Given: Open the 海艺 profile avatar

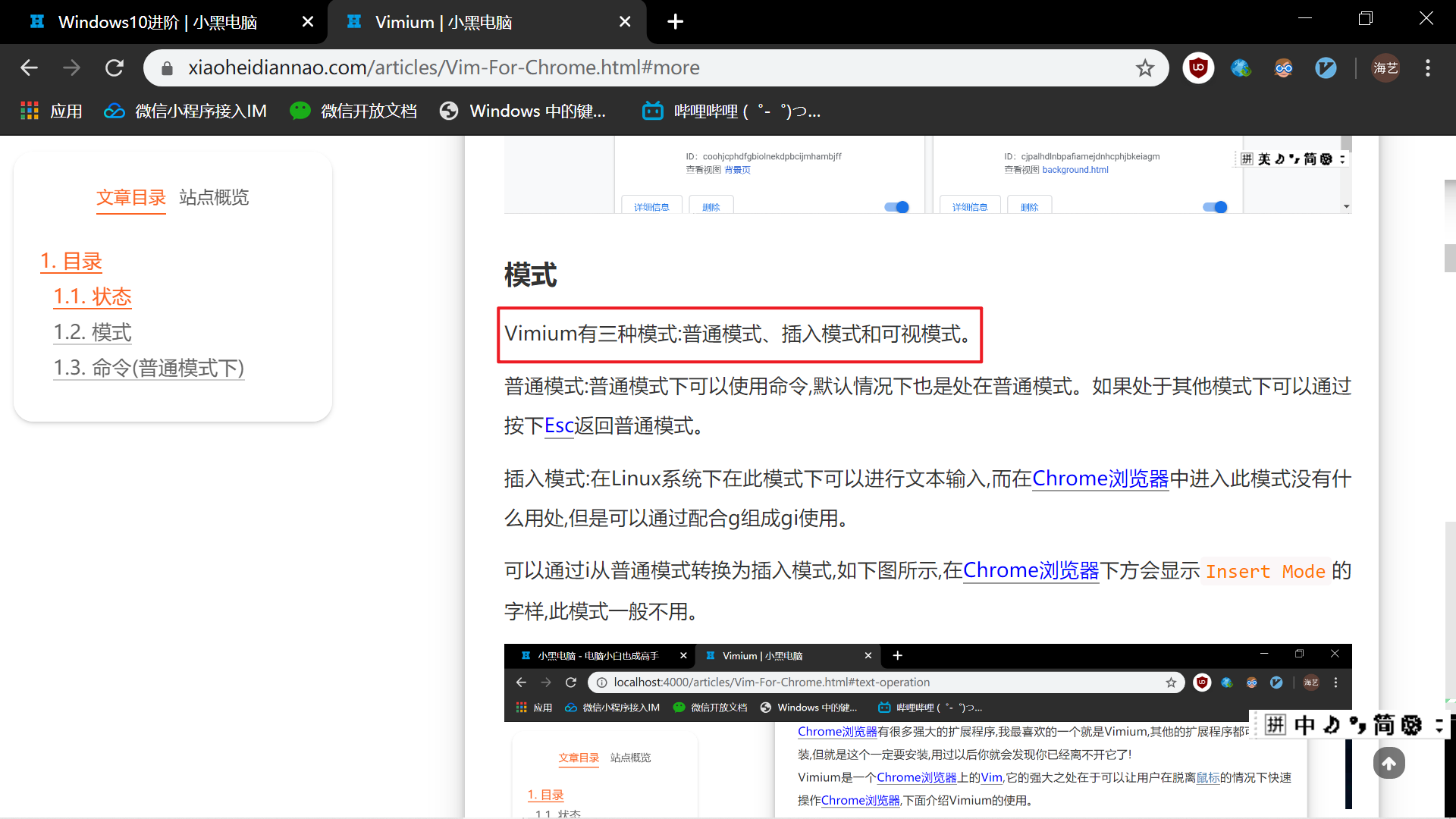Looking at the screenshot, I should tap(1385, 68).
